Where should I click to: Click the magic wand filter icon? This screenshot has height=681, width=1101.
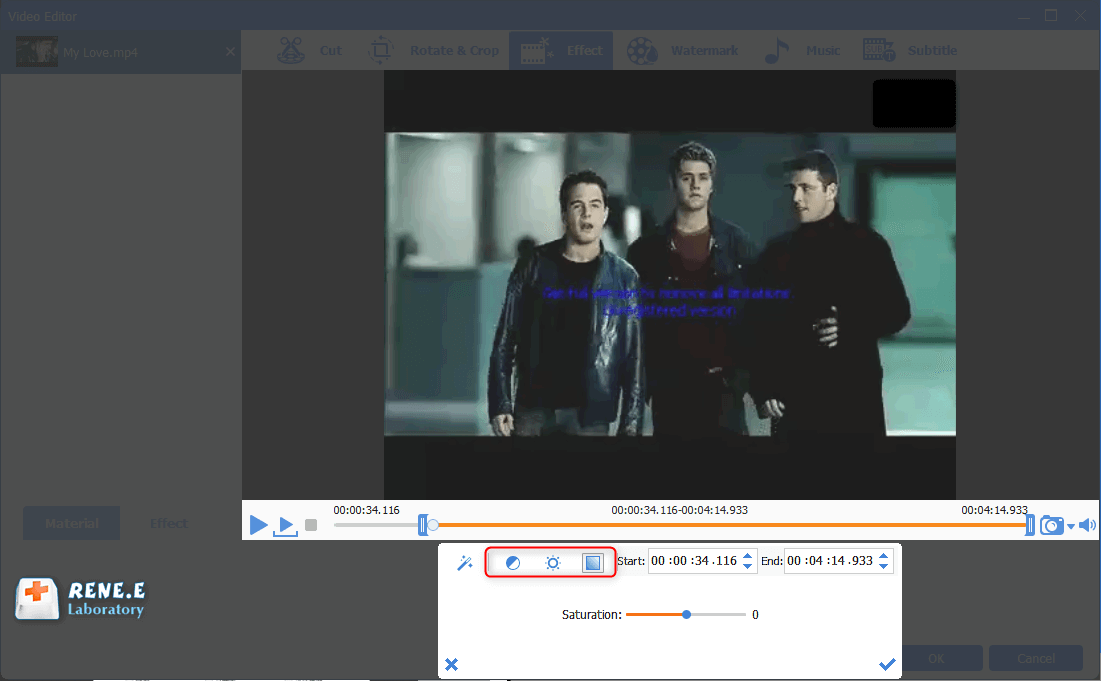pyautogui.click(x=464, y=563)
